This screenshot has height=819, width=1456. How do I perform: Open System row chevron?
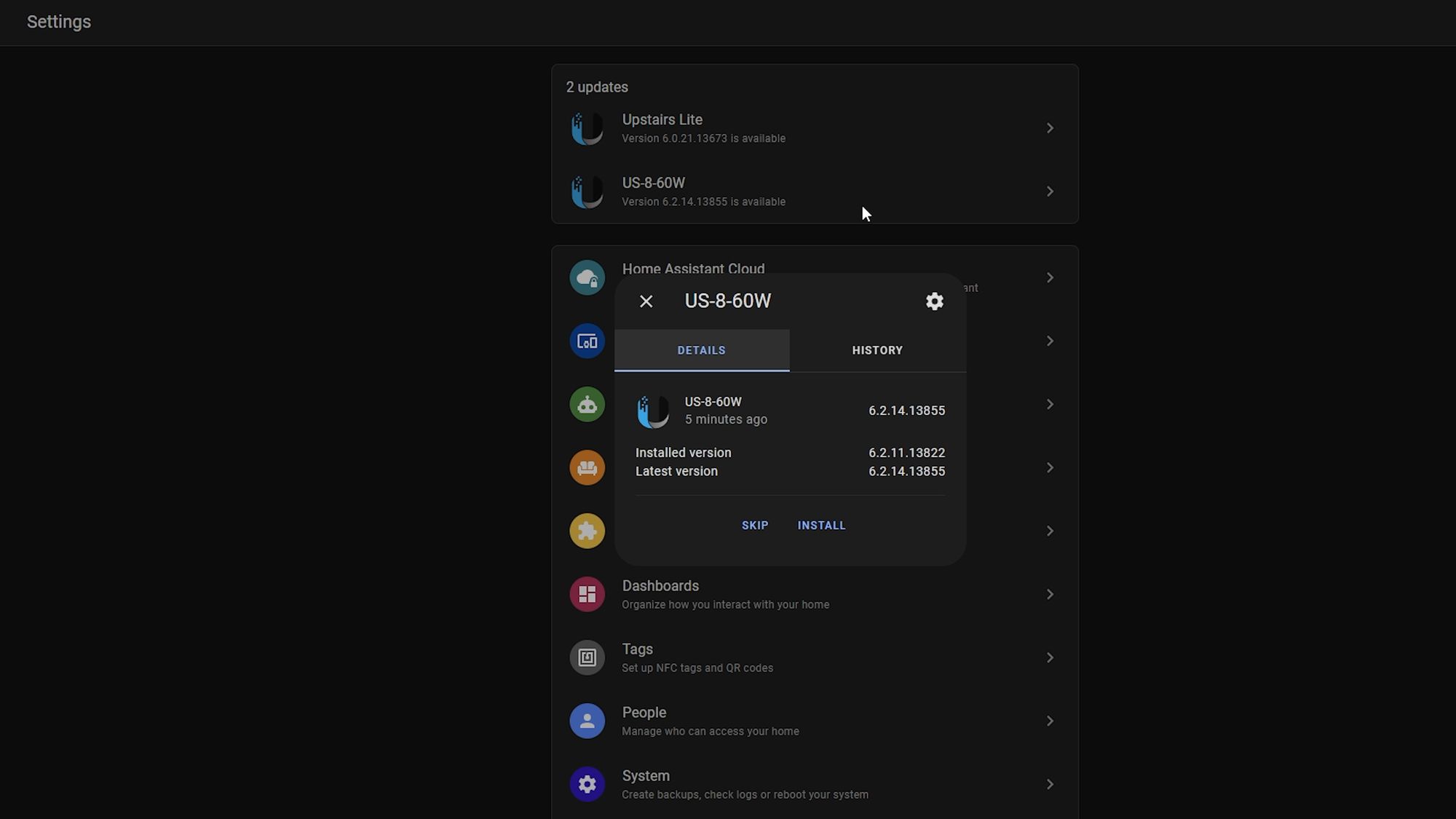point(1050,784)
